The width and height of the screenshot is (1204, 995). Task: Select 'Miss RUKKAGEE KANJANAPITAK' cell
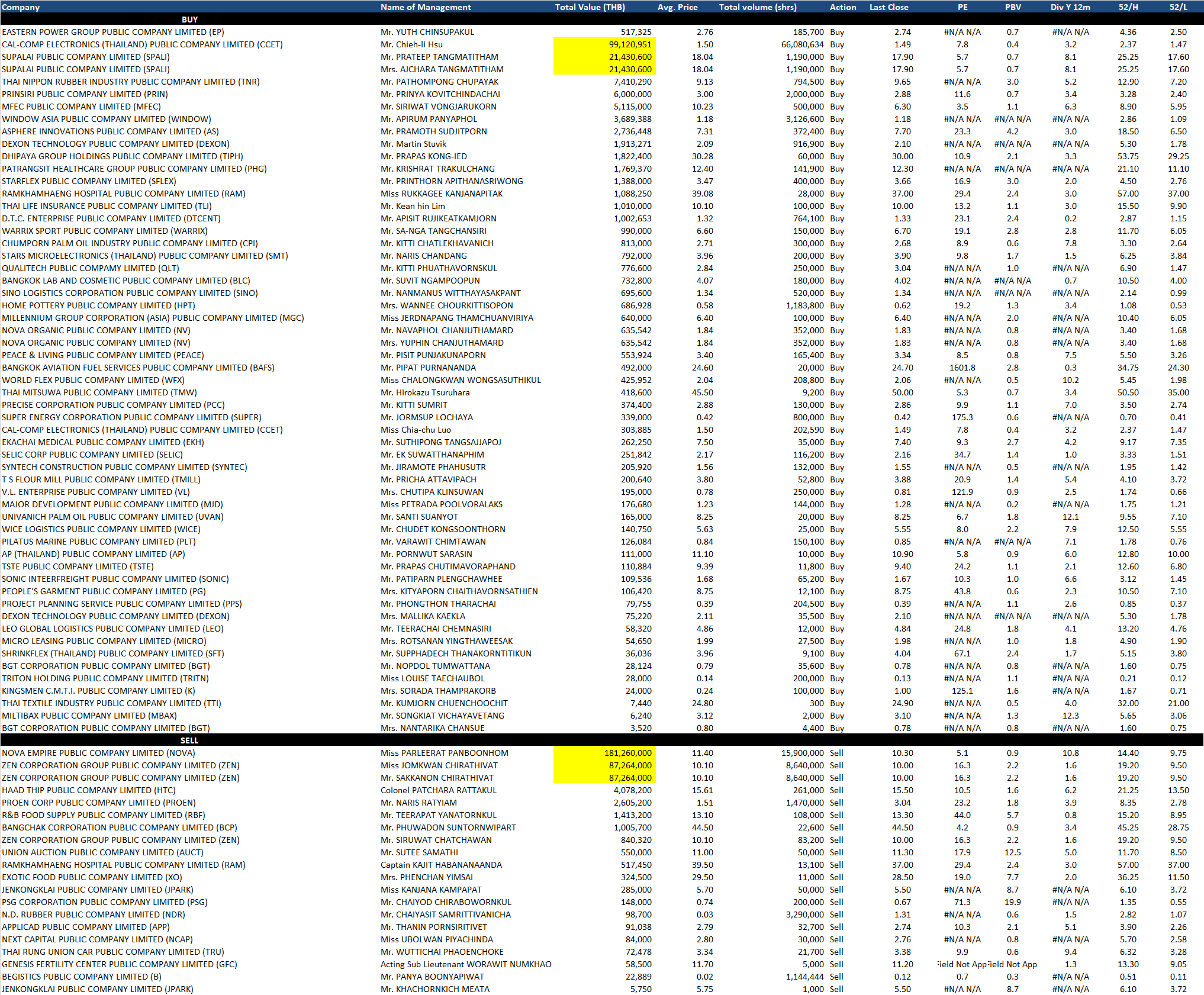pyautogui.click(x=442, y=194)
